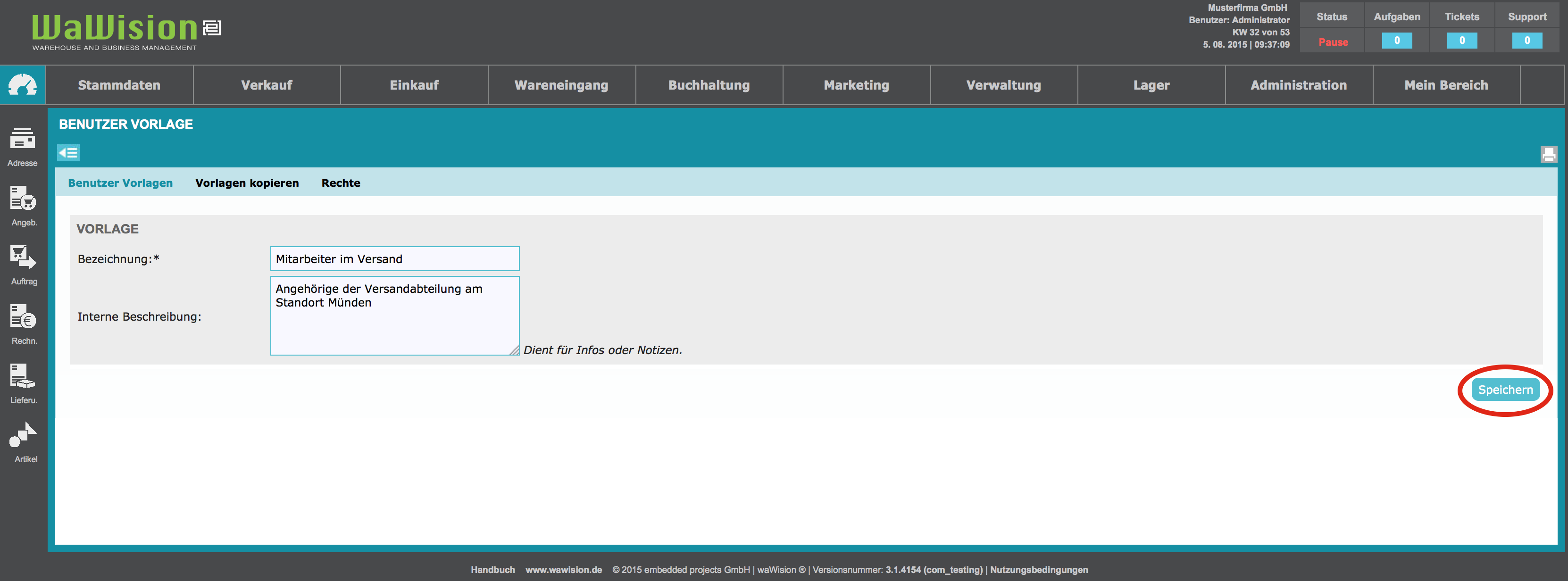Click the dashboard speedometer home icon

pos(23,85)
